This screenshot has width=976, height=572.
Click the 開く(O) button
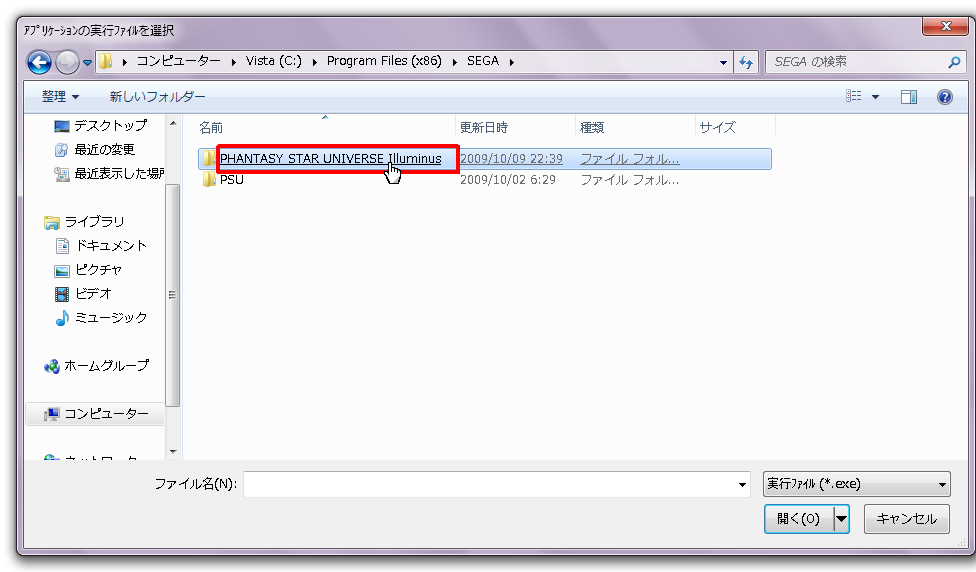click(799, 518)
